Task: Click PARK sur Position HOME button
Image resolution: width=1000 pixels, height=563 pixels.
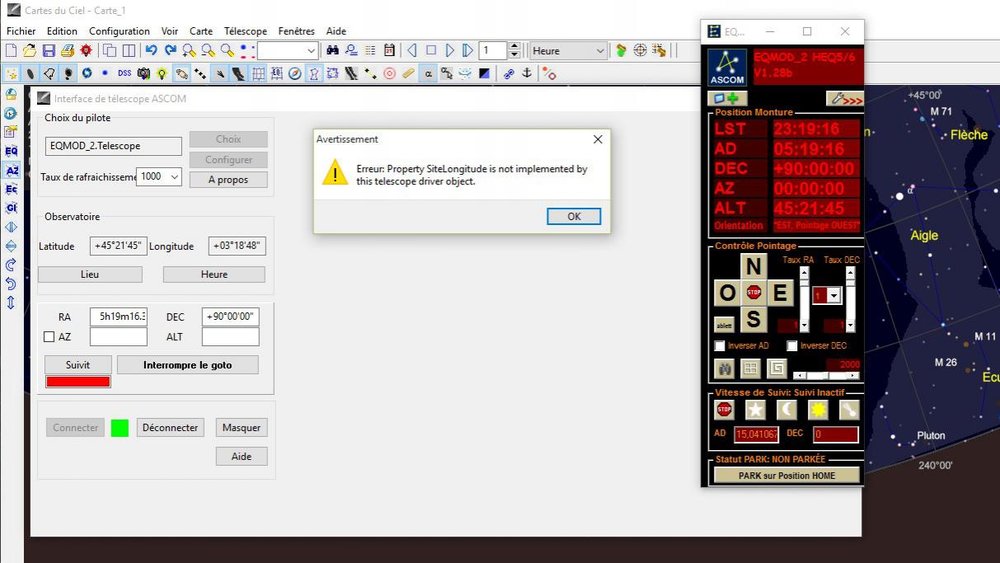Action: (x=787, y=476)
